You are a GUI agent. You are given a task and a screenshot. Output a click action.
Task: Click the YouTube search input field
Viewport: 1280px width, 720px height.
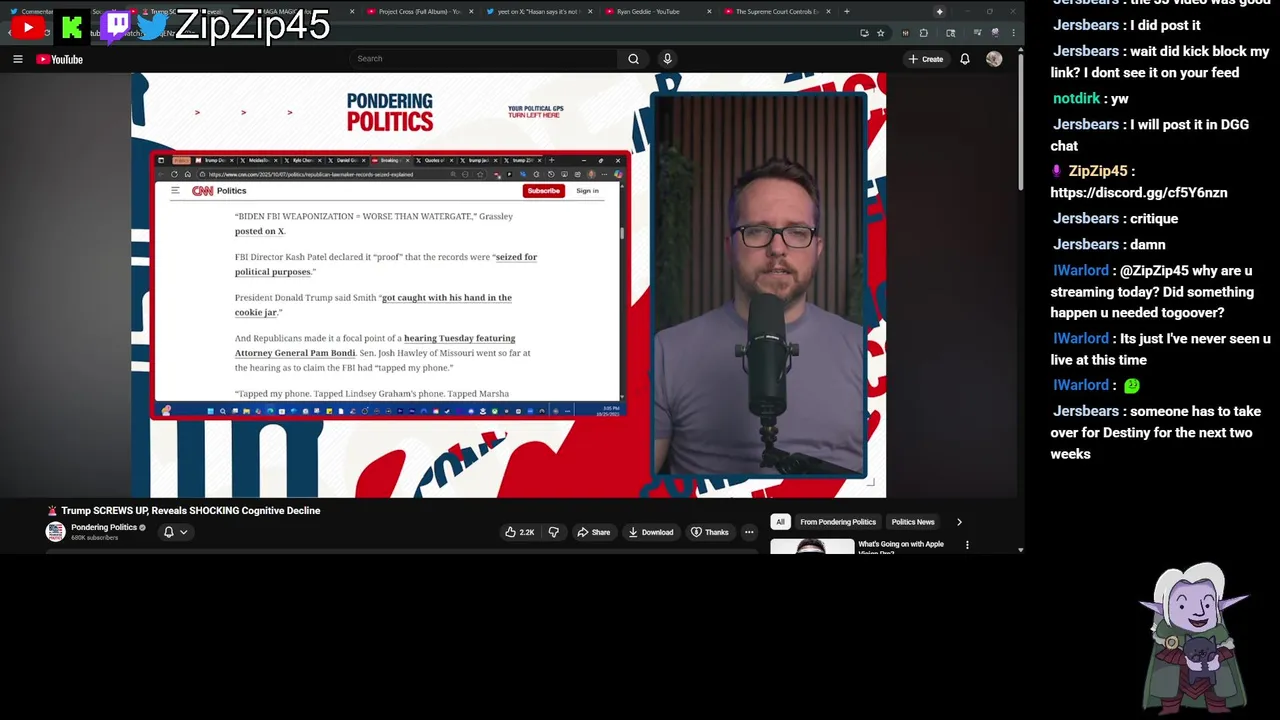[484, 59]
